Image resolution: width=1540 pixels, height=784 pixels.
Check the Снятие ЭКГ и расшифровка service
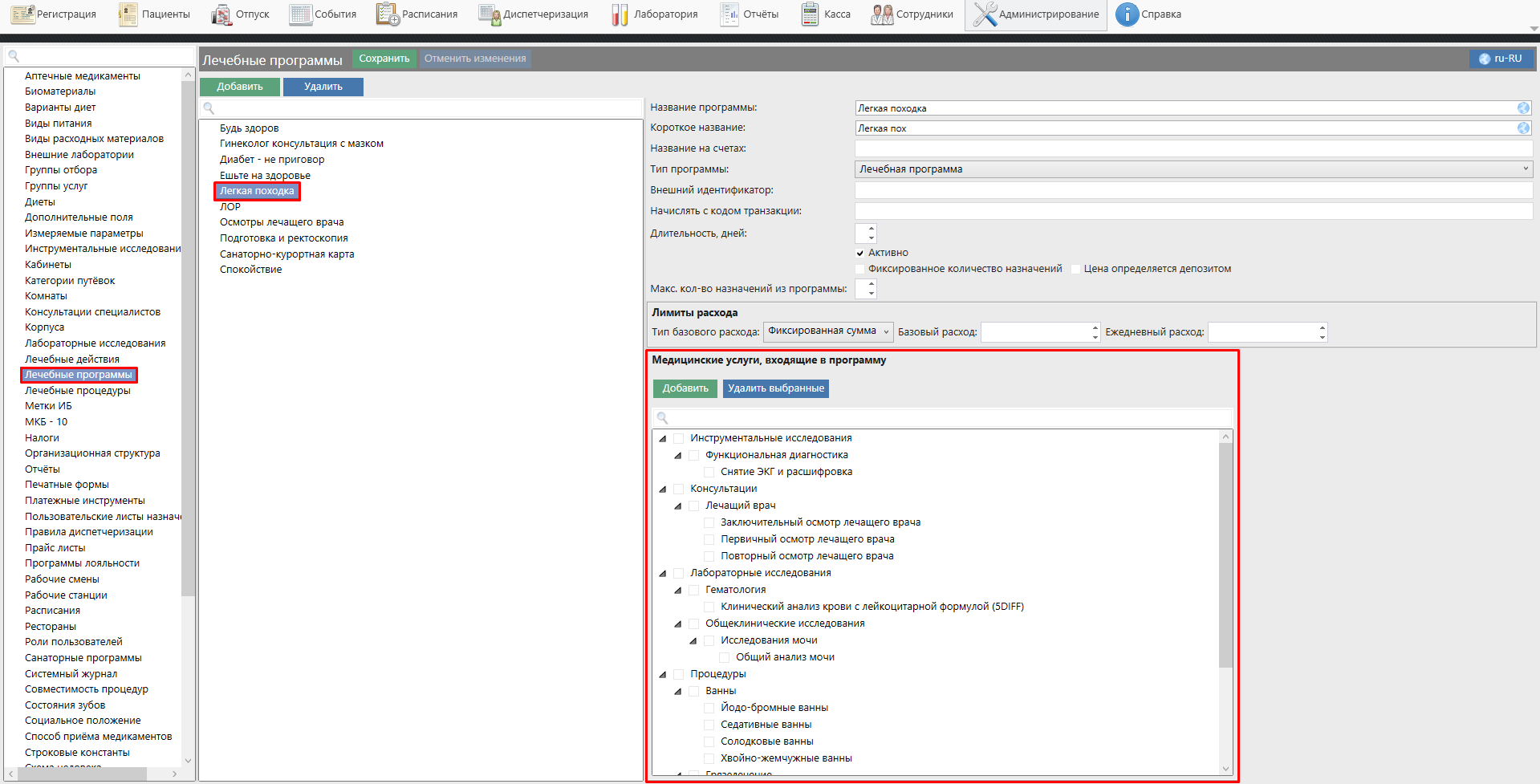tap(709, 472)
